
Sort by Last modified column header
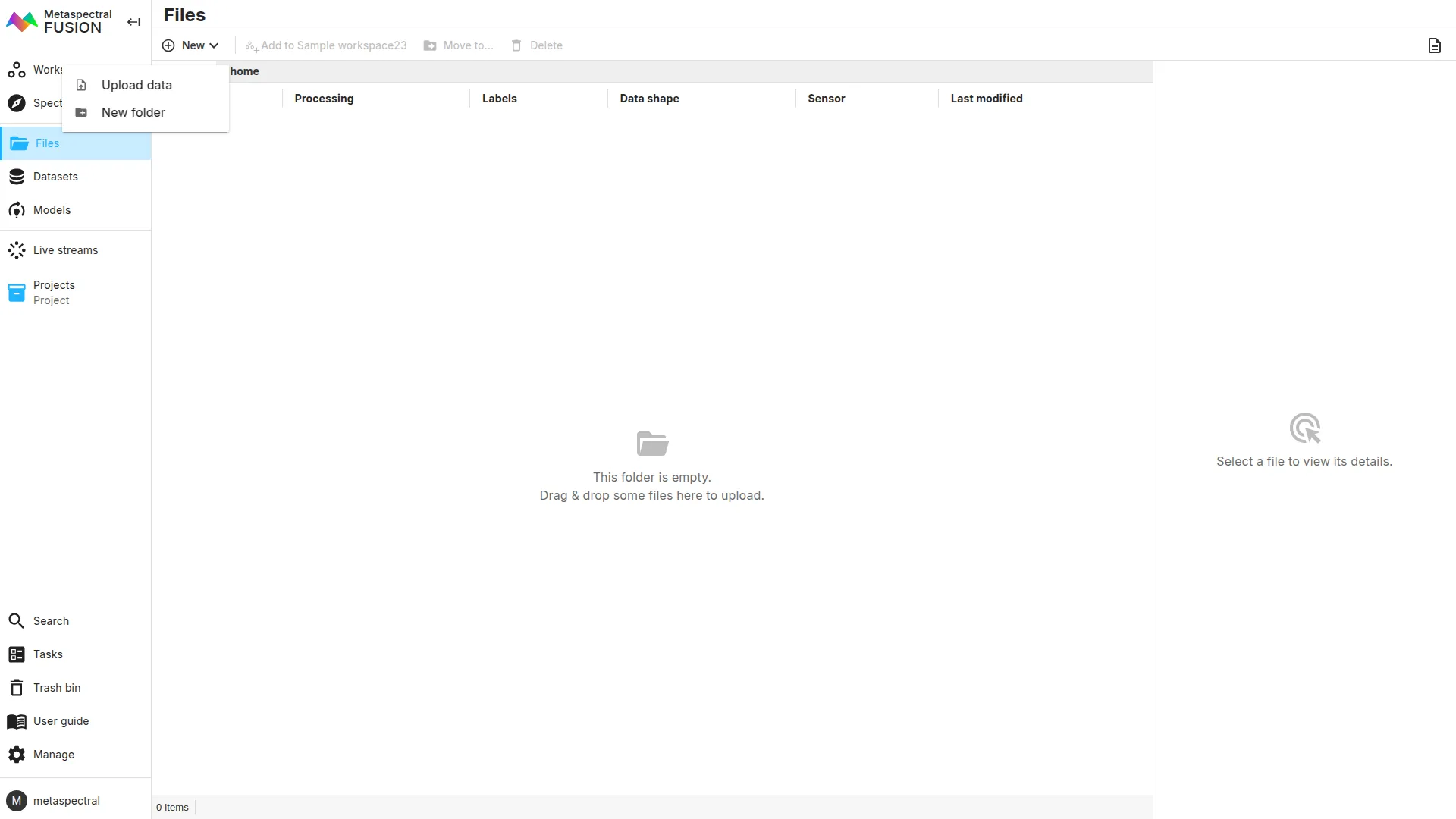coord(986,99)
